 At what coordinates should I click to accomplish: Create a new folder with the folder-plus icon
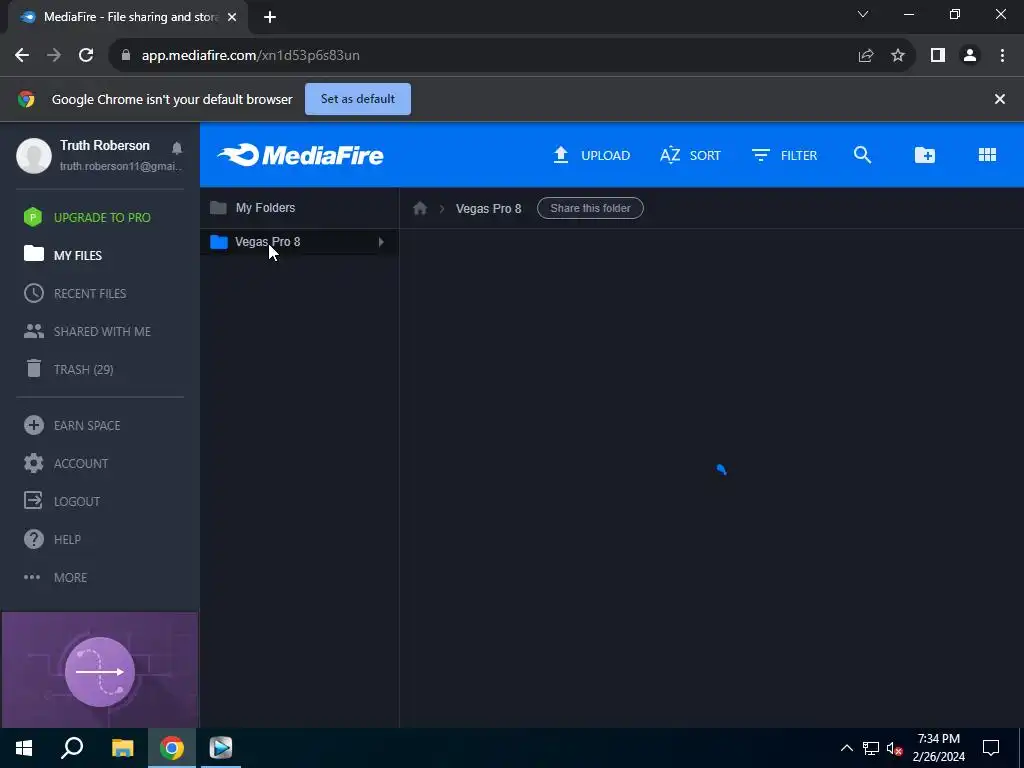[x=925, y=155]
